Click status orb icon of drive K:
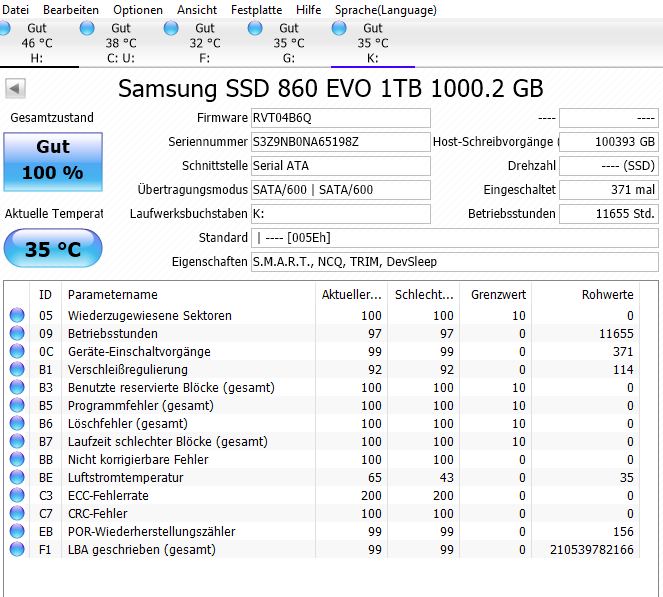This screenshot has height=597, width=663. (339, 28)
